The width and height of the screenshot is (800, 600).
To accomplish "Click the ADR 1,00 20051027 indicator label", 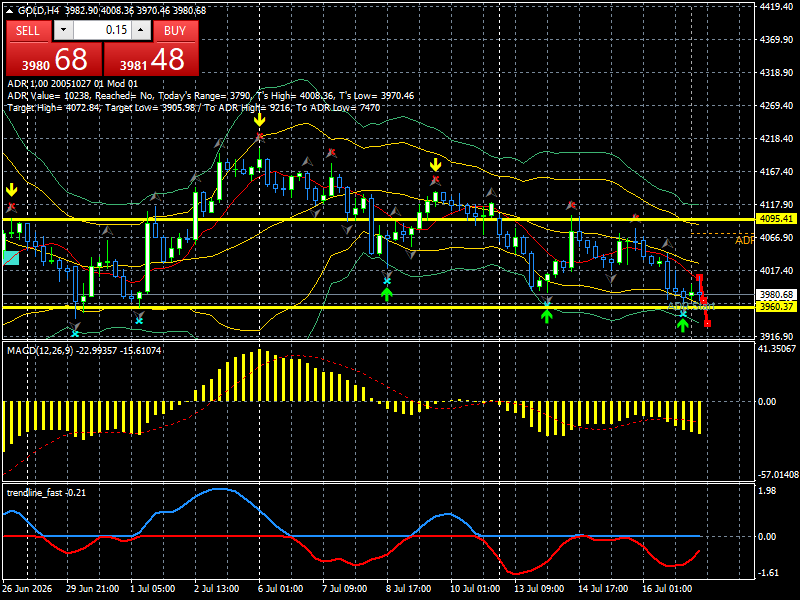I will 72,84.
